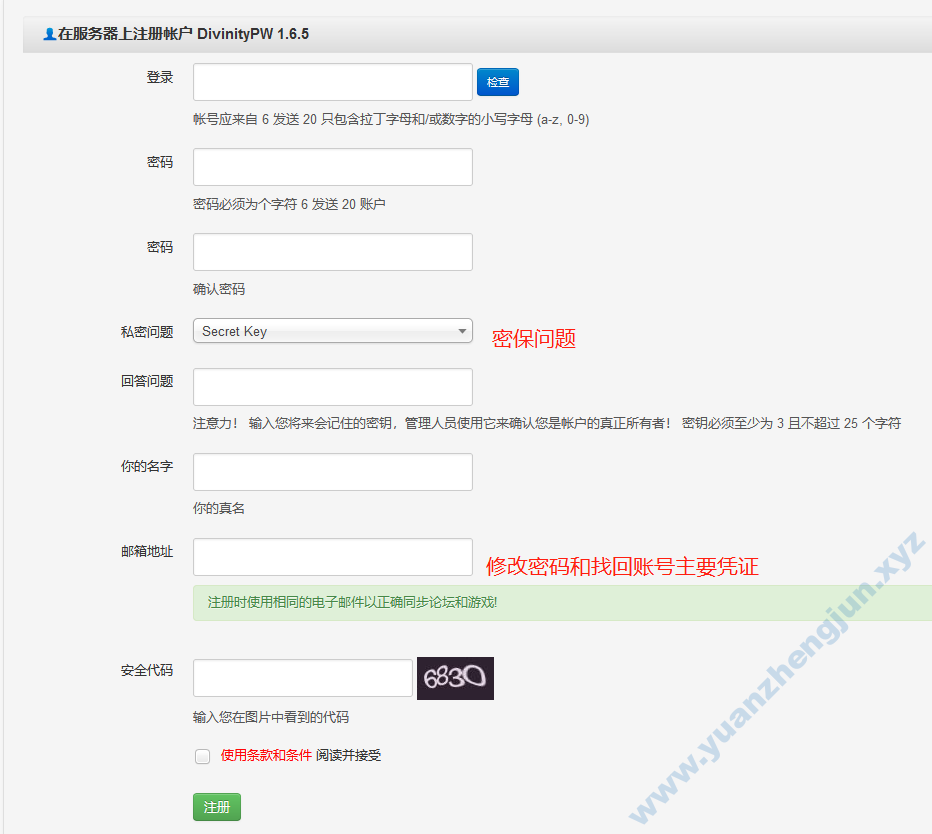Viewport: 932px width, 834px height.
Task: Click the 你的名字 real name field
Action: tap(332, 471)
